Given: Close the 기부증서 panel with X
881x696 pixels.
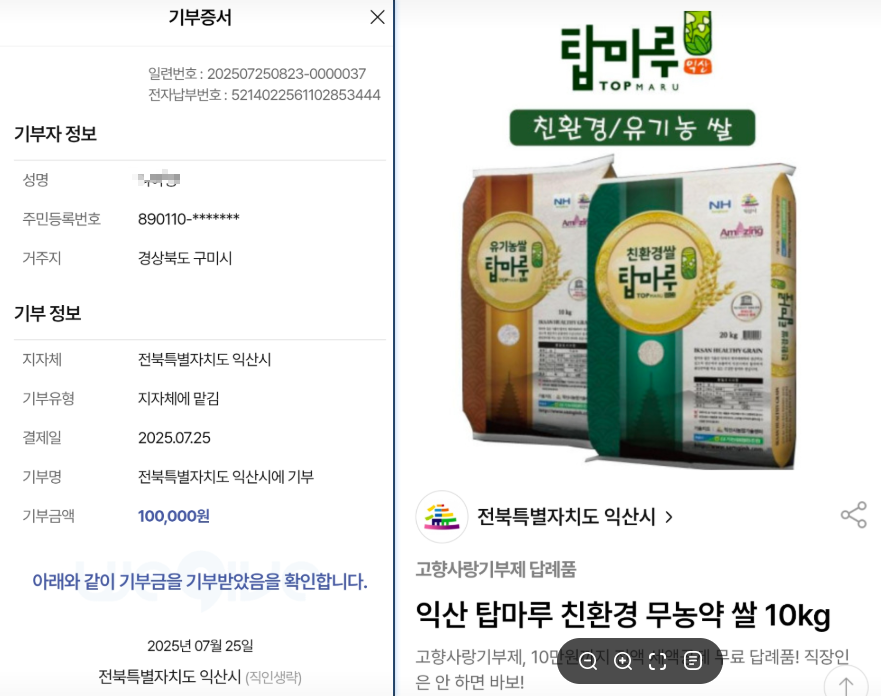Looking at the screenshot, I should [x=378, y=17].
